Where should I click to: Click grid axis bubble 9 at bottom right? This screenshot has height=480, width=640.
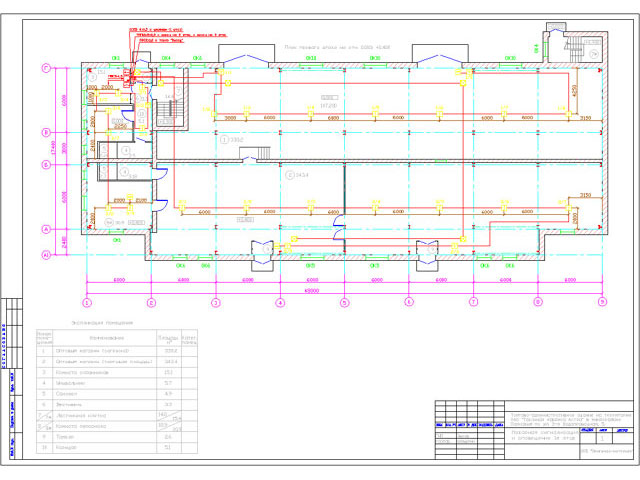click(601, 301)
